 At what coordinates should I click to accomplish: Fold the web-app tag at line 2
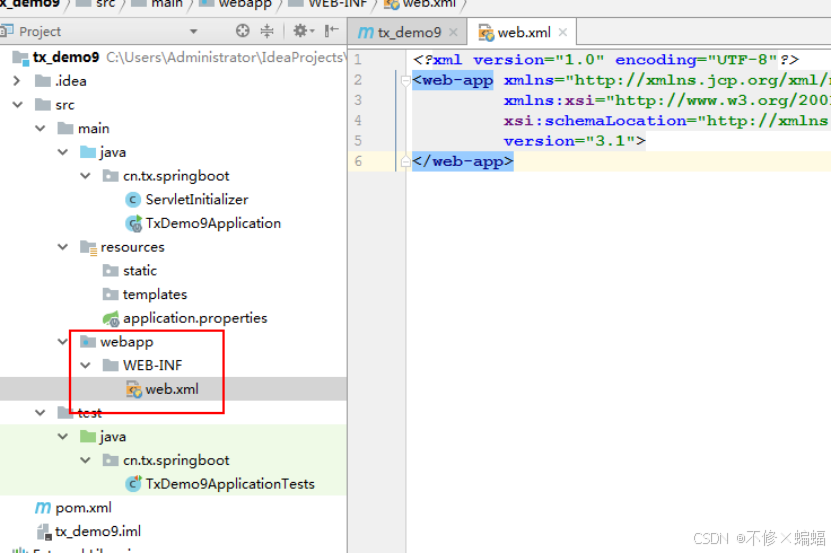(405, 81)
